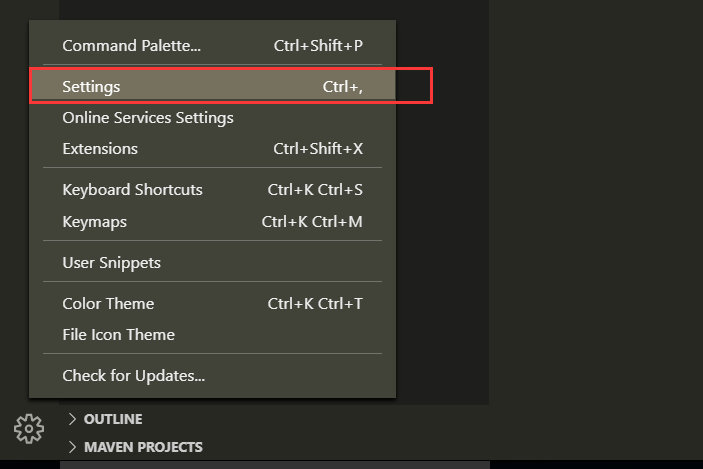Choose Keyboard Shortcuts from menu
Viewport: 703px width, 469px height.
(132, 190)
